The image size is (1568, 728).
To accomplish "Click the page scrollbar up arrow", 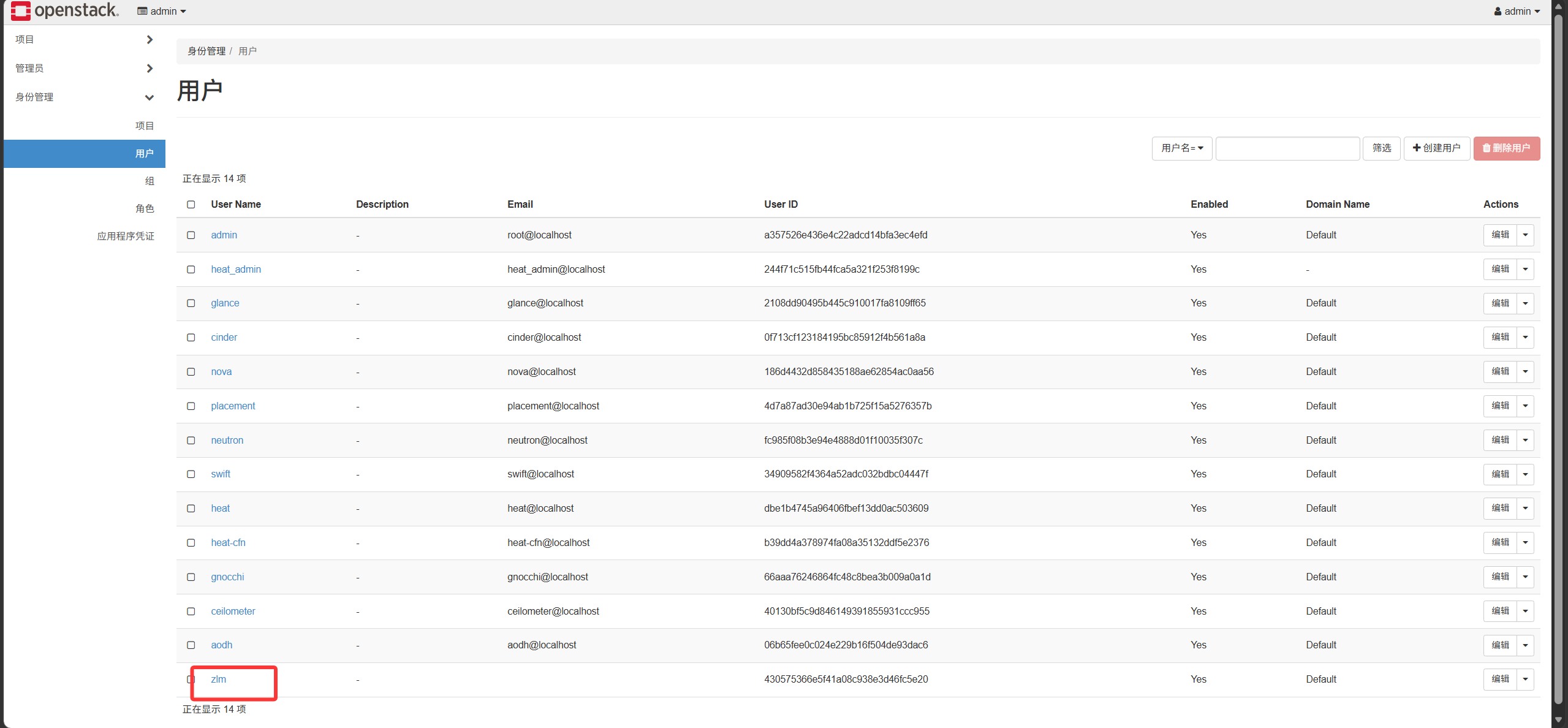I will [x=1559, y=6].
